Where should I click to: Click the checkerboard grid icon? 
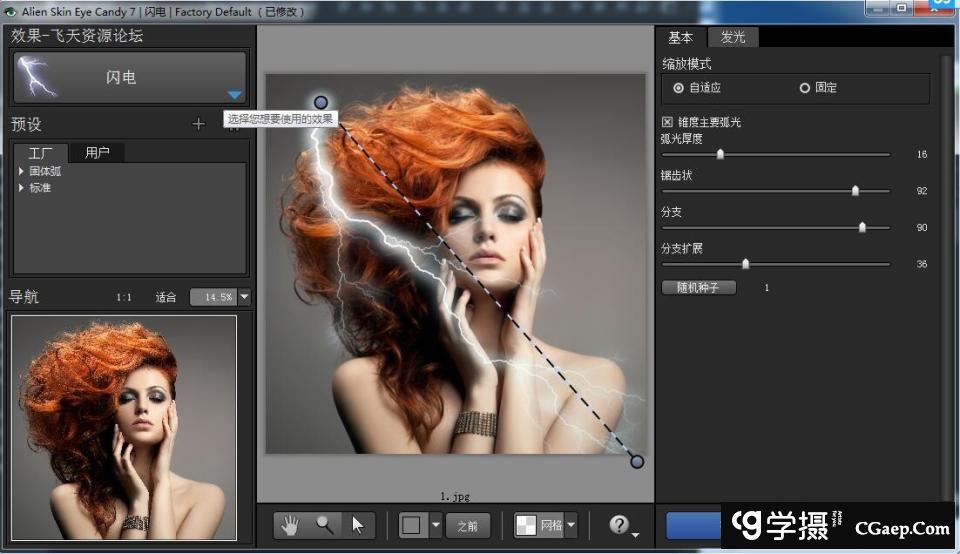[526, 525]
